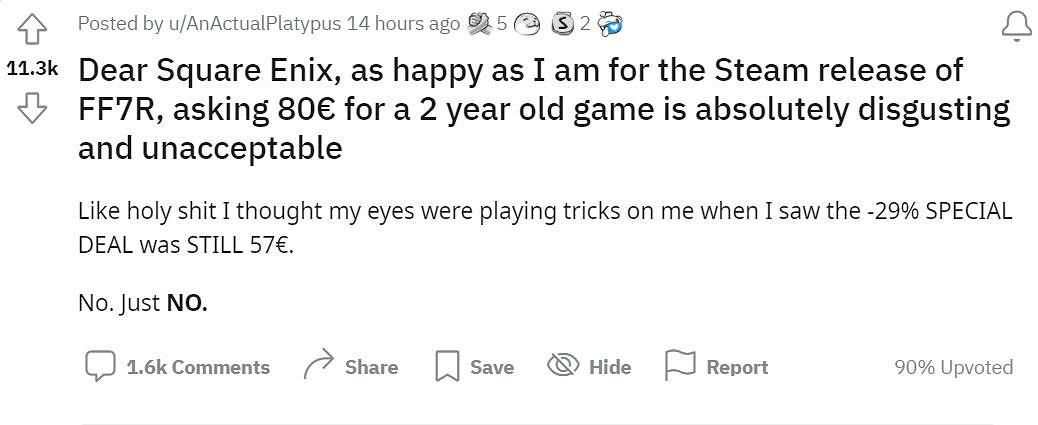Report the post via flag icon

click(680, 366)
